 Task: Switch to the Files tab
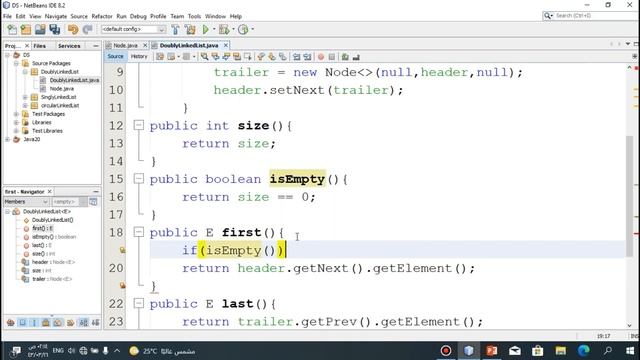pos(40,46)
